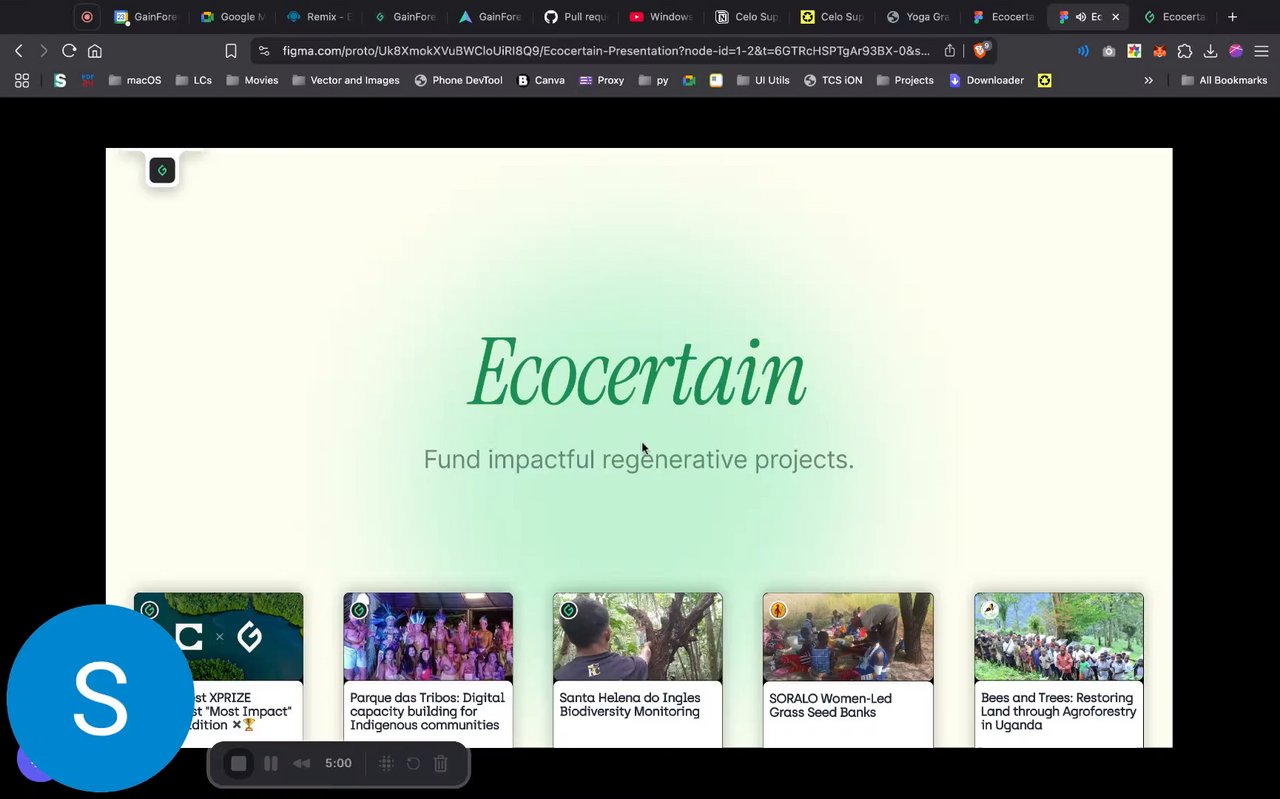This screenshot has height=799, width=1280.
Task: Open the Proxy bookmark
Action: point(601,80)
